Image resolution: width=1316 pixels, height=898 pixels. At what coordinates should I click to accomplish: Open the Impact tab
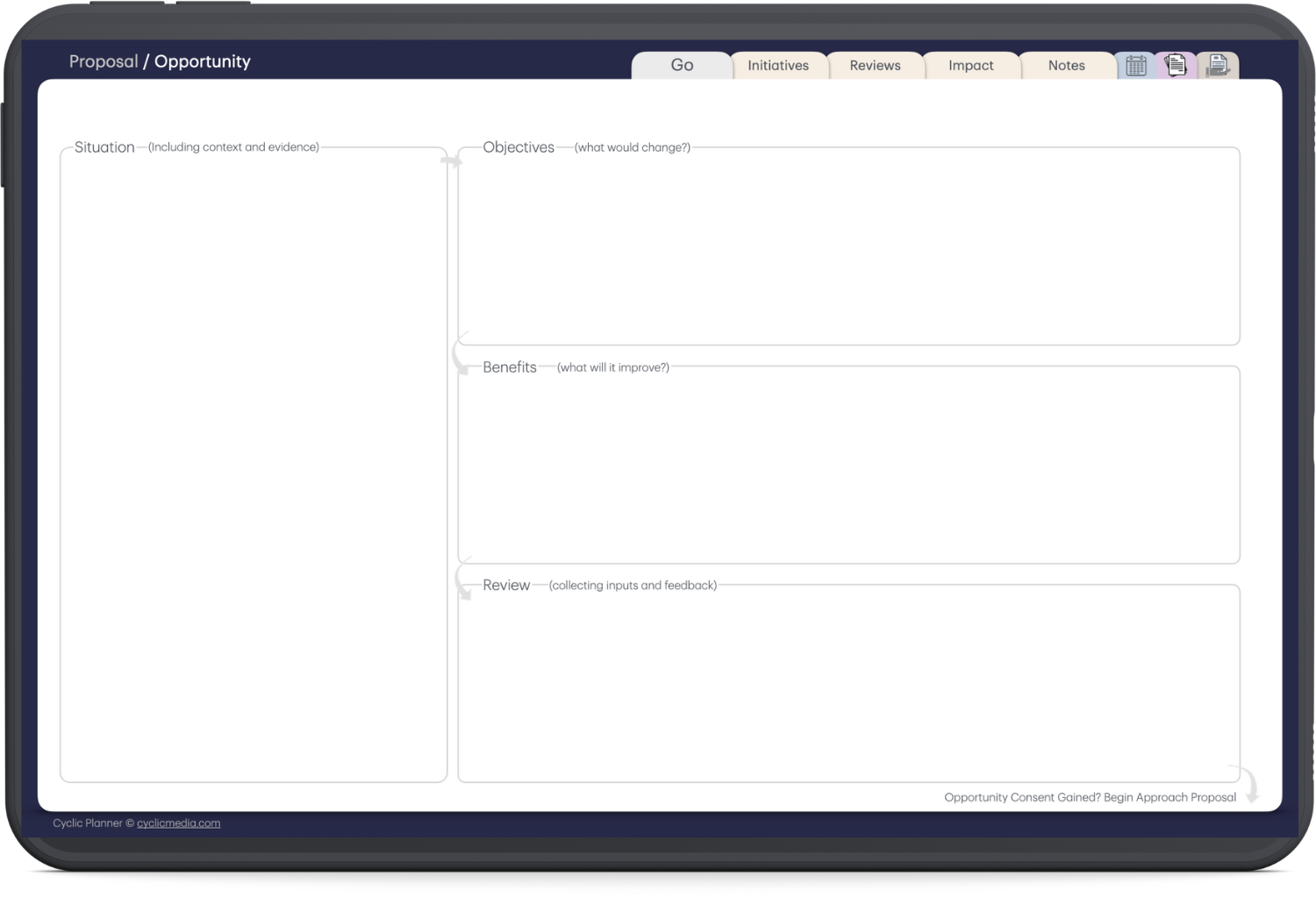pos(971,65)
